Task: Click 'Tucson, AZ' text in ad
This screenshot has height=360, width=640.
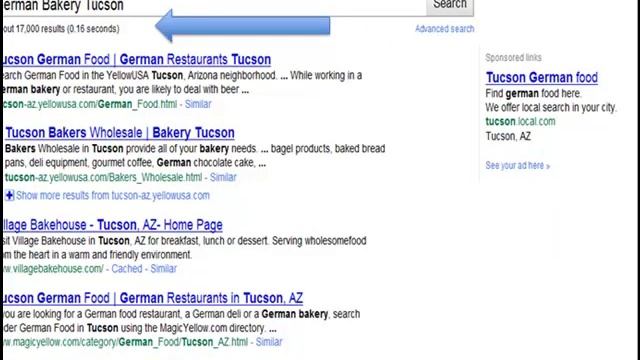Action: [508, 136]
